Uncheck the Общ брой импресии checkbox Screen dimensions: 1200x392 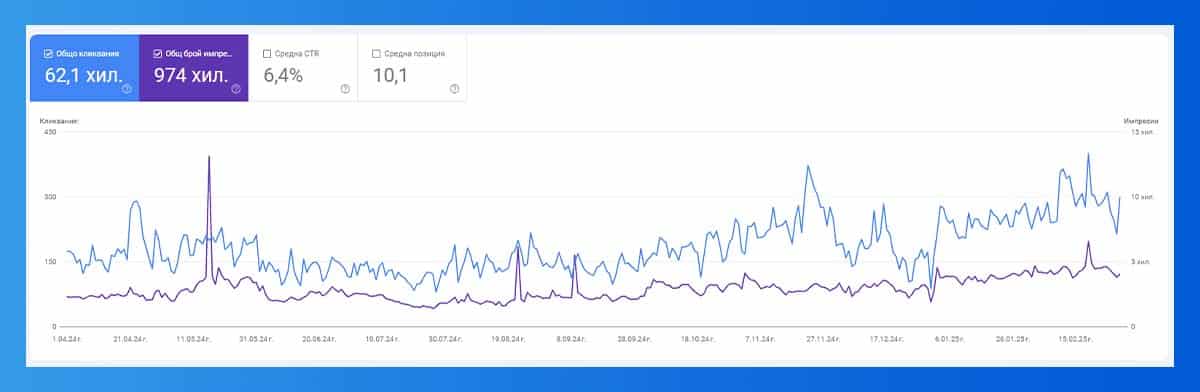click(157, 53)
